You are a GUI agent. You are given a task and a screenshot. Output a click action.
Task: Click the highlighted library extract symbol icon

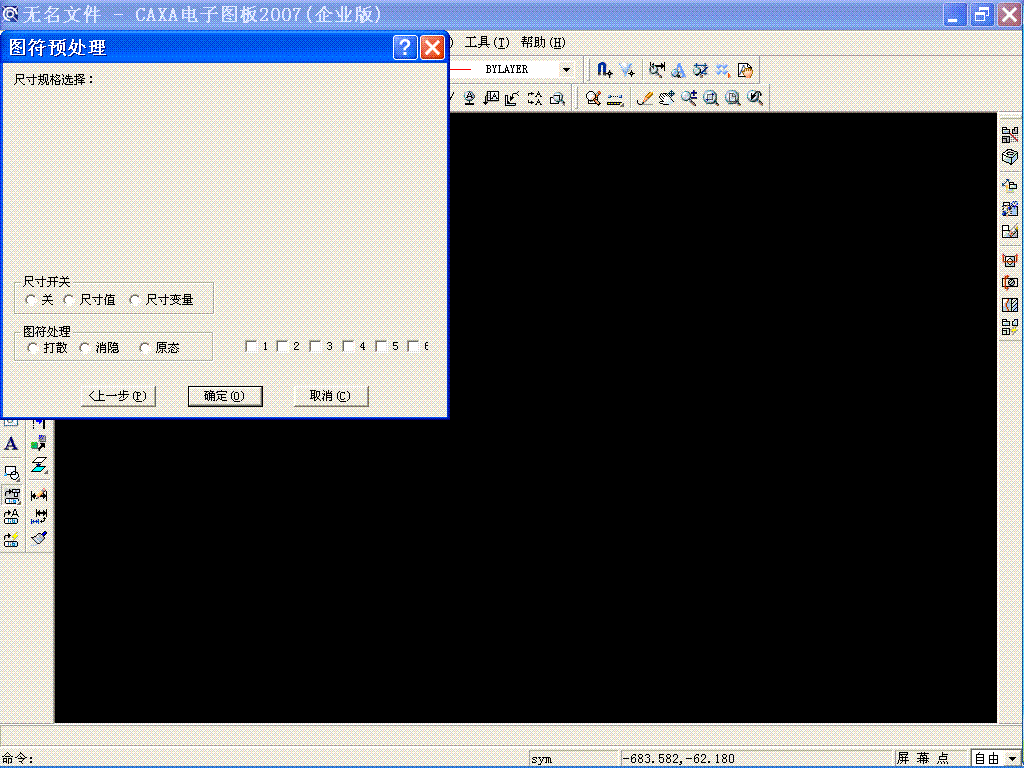pos(12,496)
